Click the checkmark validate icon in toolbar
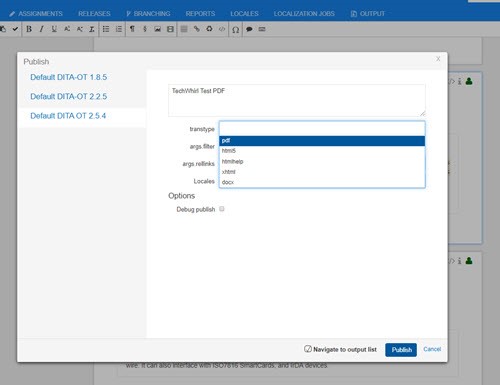Viewport: 500px width, 385px height. coord(15,29)
